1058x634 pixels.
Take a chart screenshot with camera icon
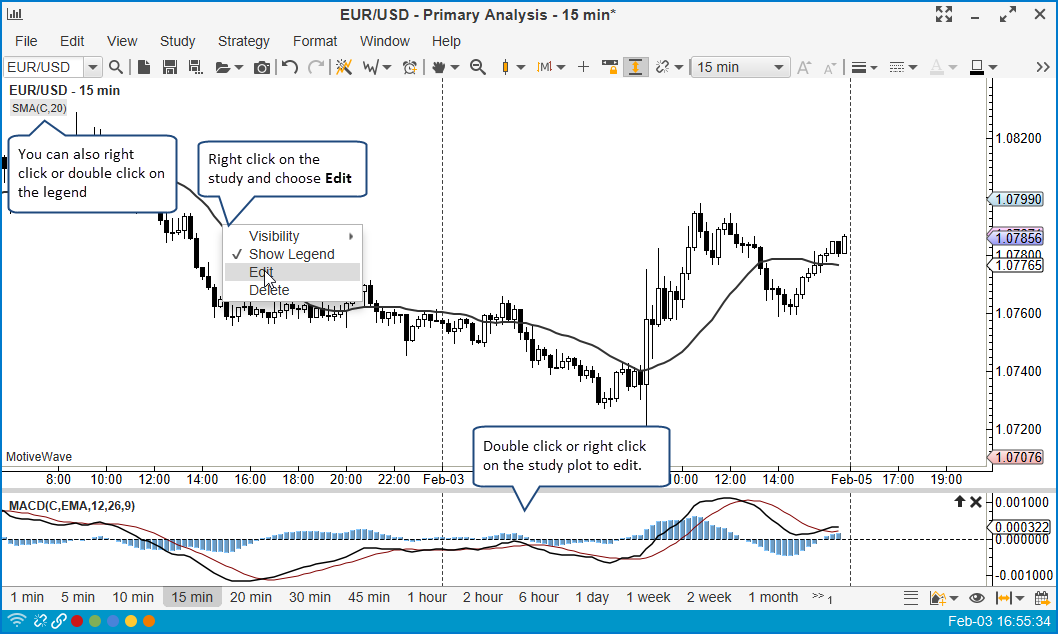pyautogui.click(x=262, y=67)
